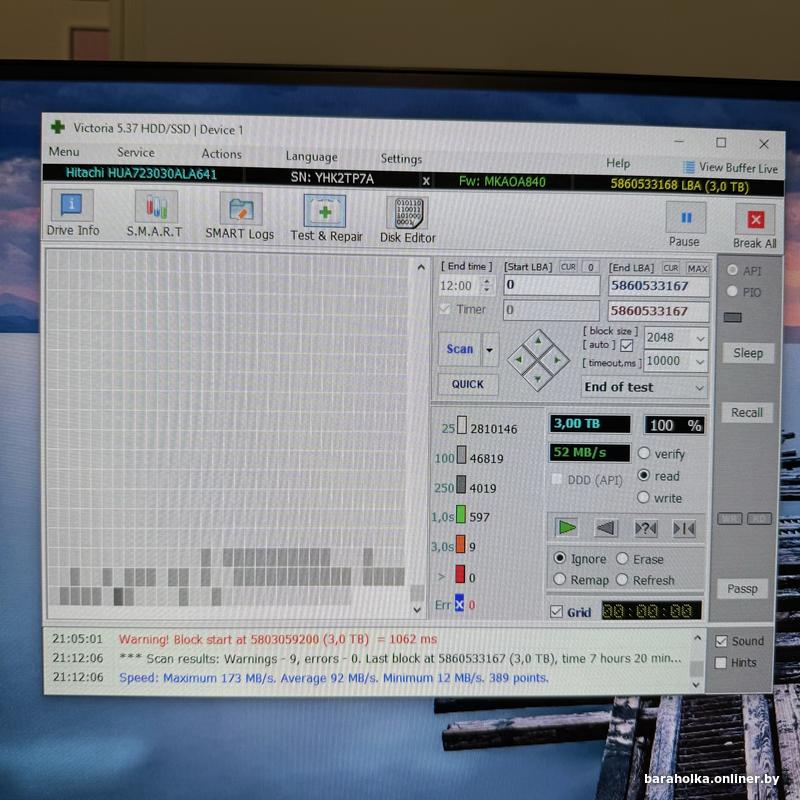Image resolution: width=800 pixels, height=800 pixels.
Task: Click the CUR button beside Start LBA
Action: pyautogui.click(x=568, y=267)
